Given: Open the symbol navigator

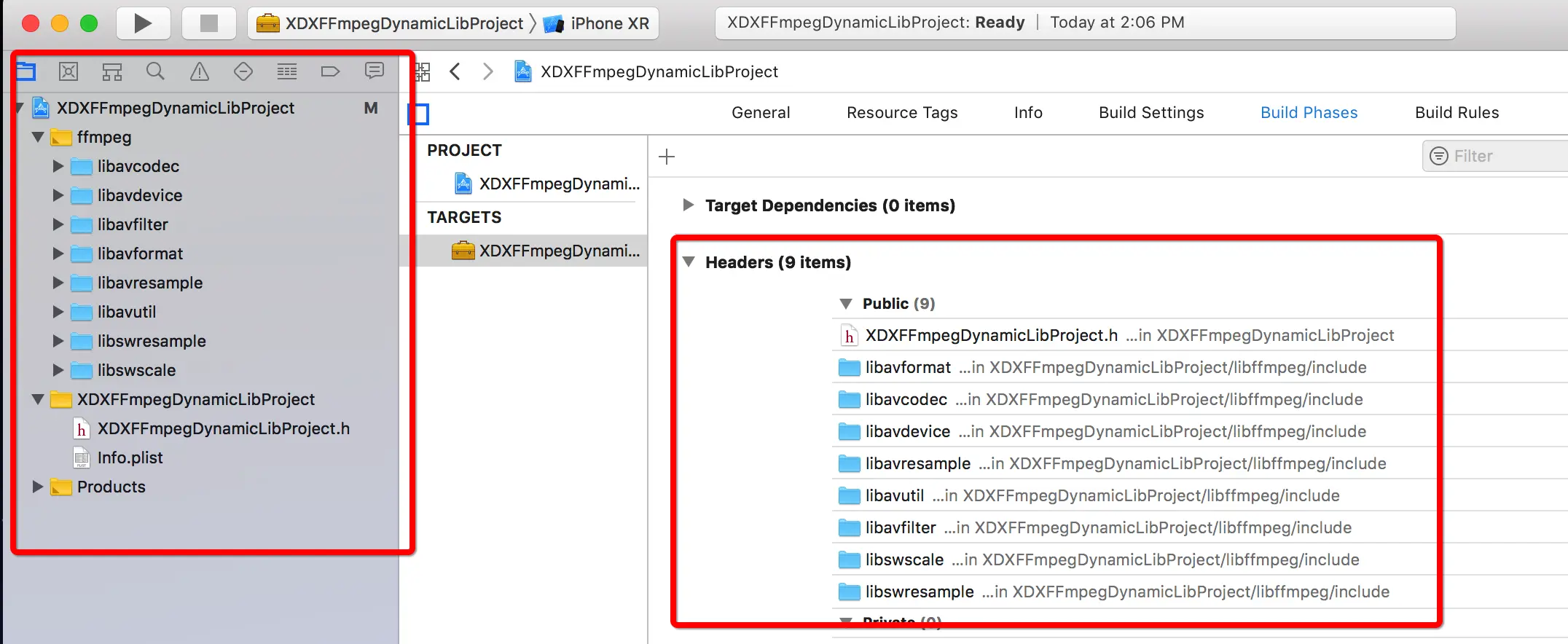Looking at the screenshot, I should (112, 71).
